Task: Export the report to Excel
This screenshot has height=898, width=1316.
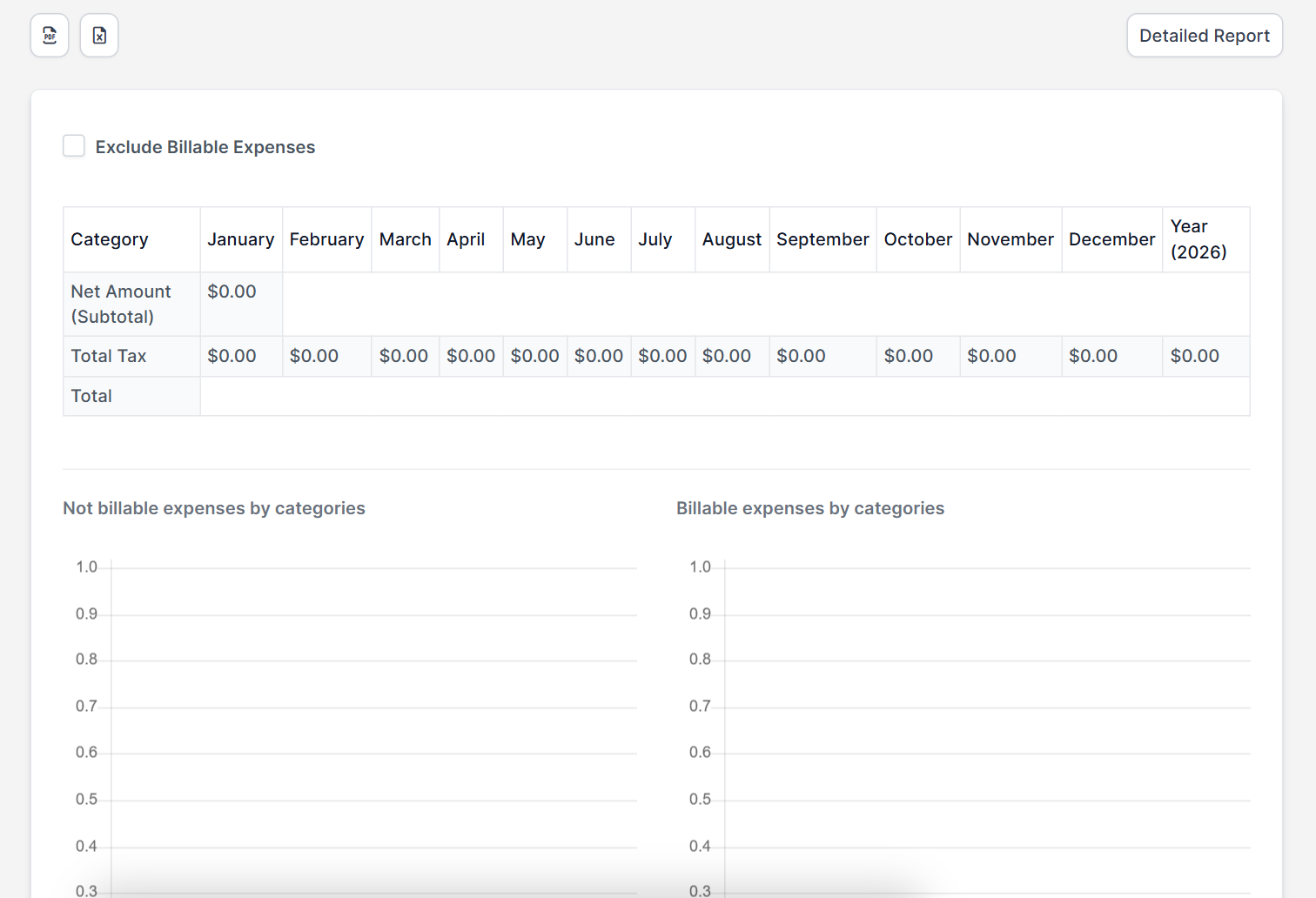Action: (x=99, y=36)
